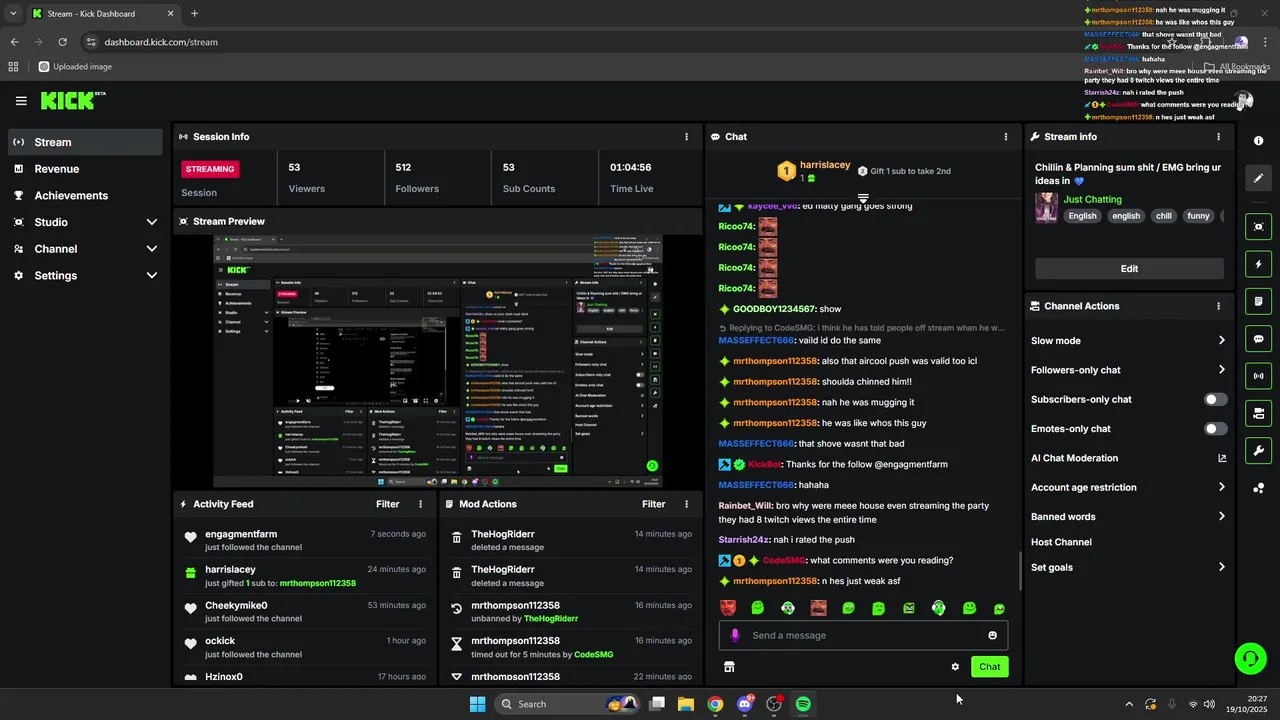Click the pencil edit icon in right toolbar
The height and width of the screenshot is (720, 1280).
click(1258, 178)
